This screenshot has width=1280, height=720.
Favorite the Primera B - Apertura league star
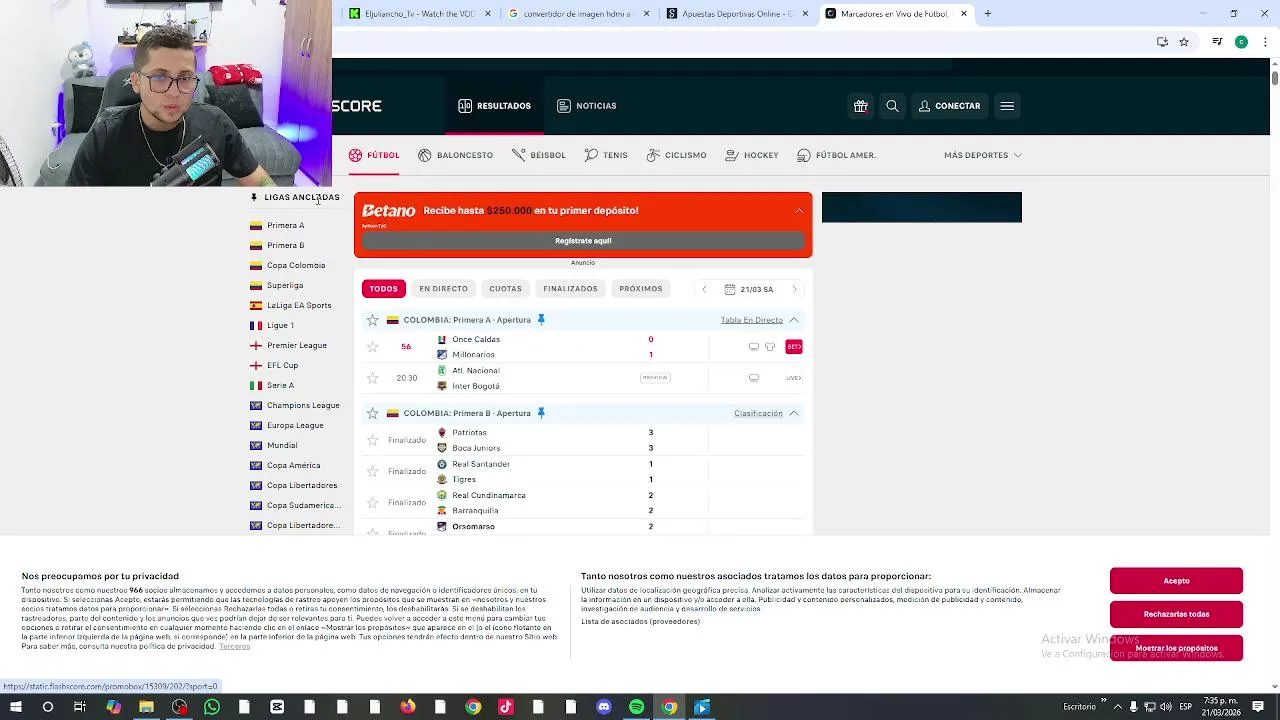(x=373, y=413)
